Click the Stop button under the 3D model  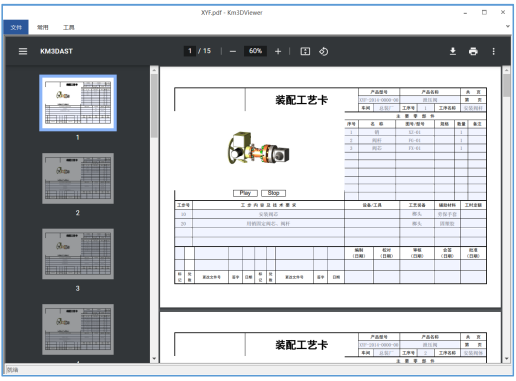[273, 193]
